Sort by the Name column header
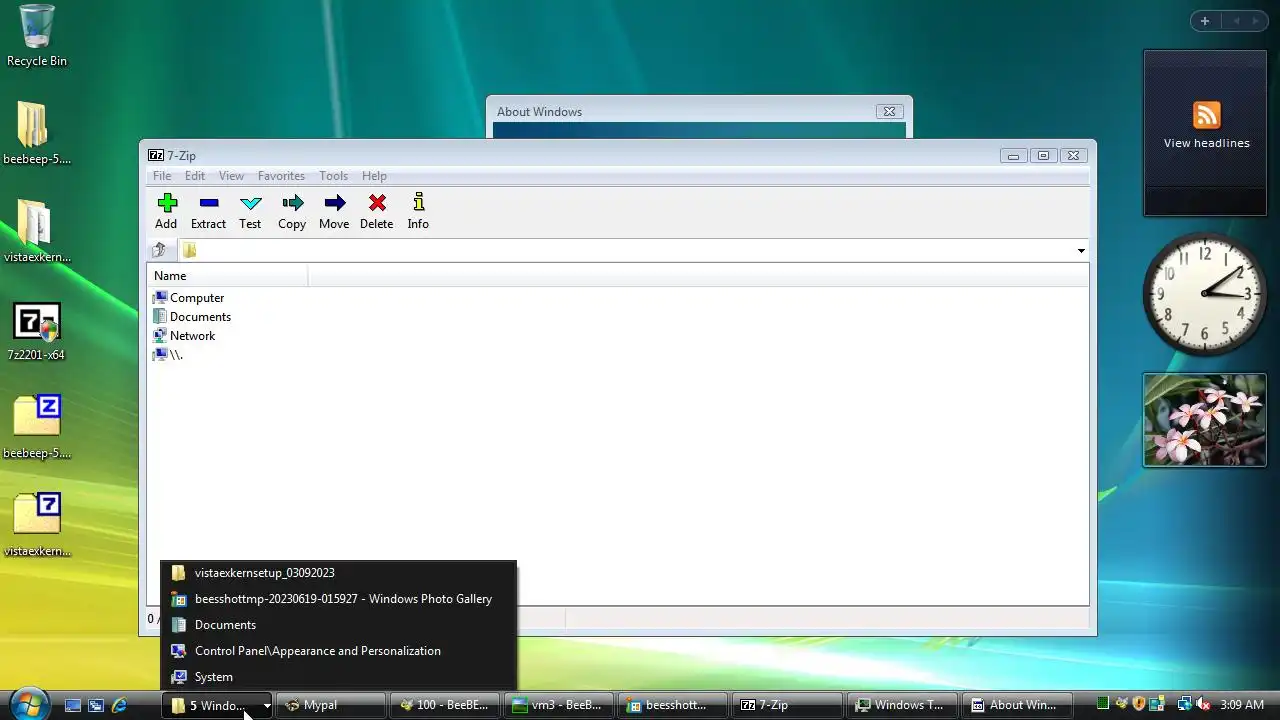The height and width of the screenshot is (720, 1280). (x=228, y=276)
